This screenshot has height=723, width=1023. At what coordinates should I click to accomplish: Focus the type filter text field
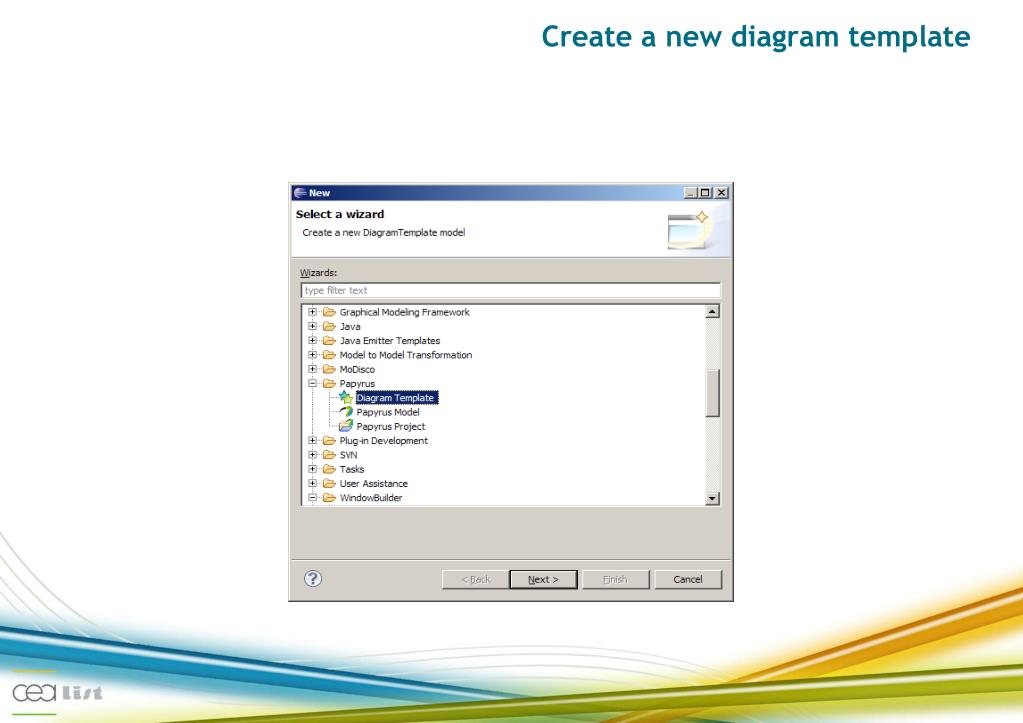click(x=511, y=290)
